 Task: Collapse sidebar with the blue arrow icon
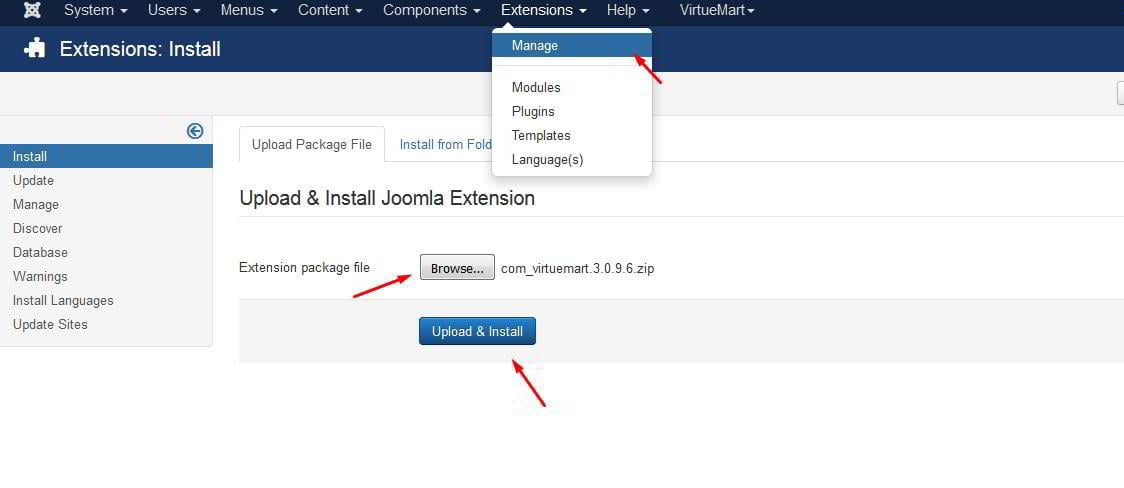point(195,131)
